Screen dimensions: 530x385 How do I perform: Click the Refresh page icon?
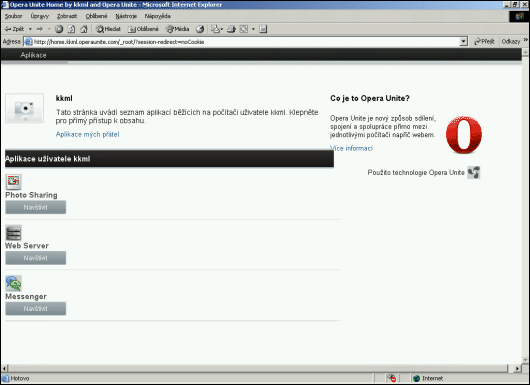pos(71,29)
